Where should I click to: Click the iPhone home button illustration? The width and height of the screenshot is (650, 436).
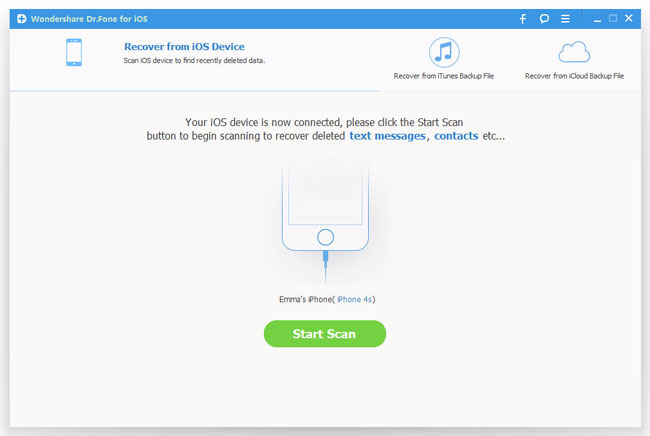coord(324,238)
